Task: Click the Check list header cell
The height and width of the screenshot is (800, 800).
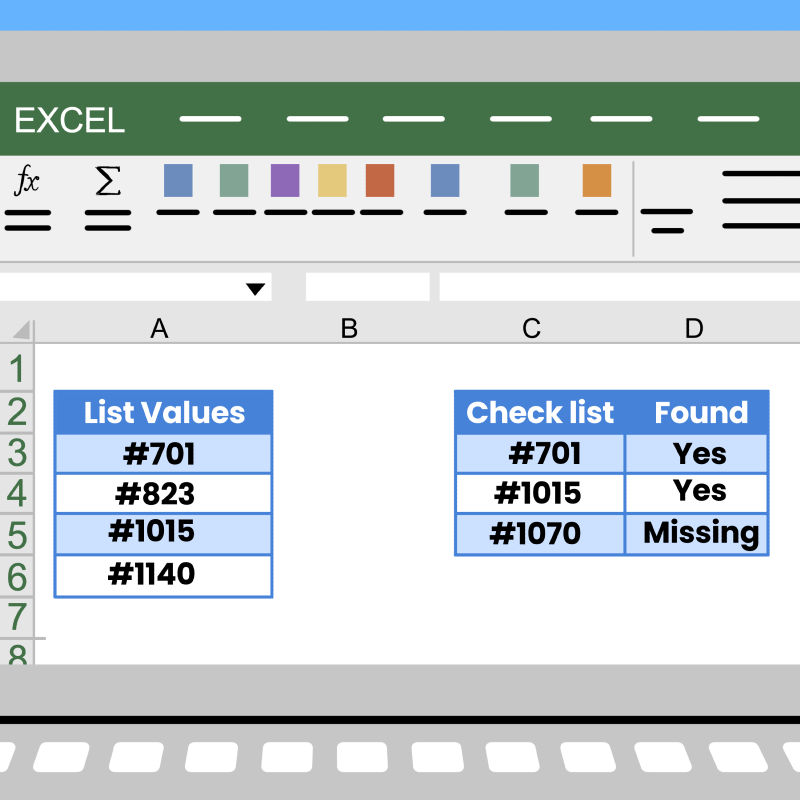Action: pos(540,412)
